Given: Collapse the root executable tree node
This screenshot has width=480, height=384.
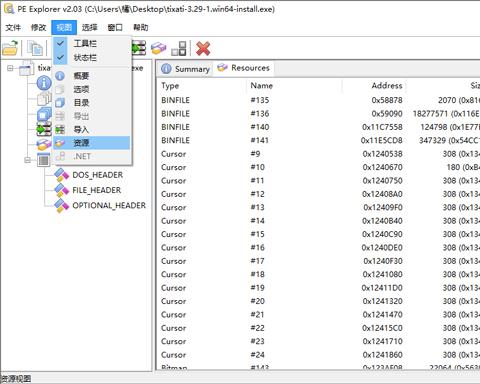Looking at the screenshot, I should point(10,68).
